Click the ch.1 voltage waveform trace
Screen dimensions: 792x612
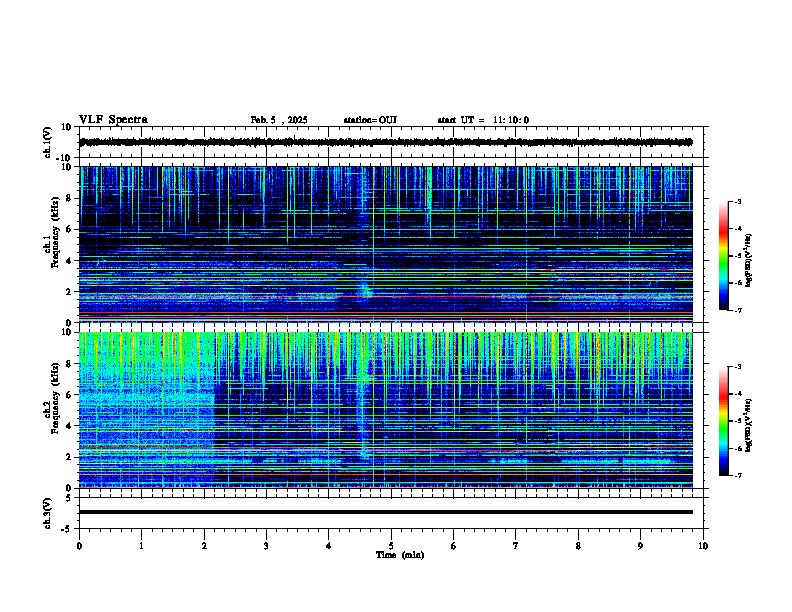pyautogui.click(x=386, y=142)
